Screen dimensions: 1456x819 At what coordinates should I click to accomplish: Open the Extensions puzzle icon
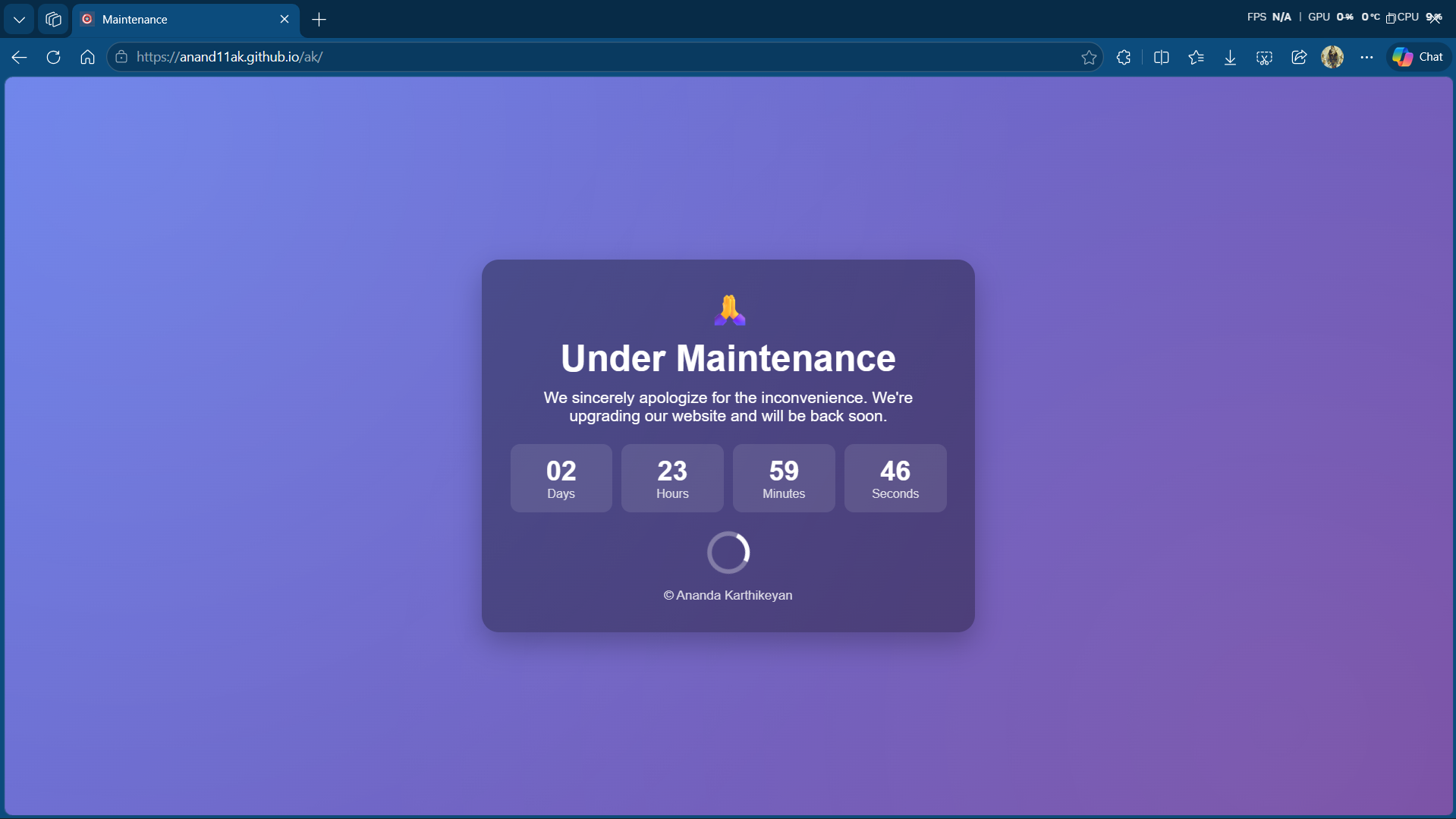(x=1124, y=57)
